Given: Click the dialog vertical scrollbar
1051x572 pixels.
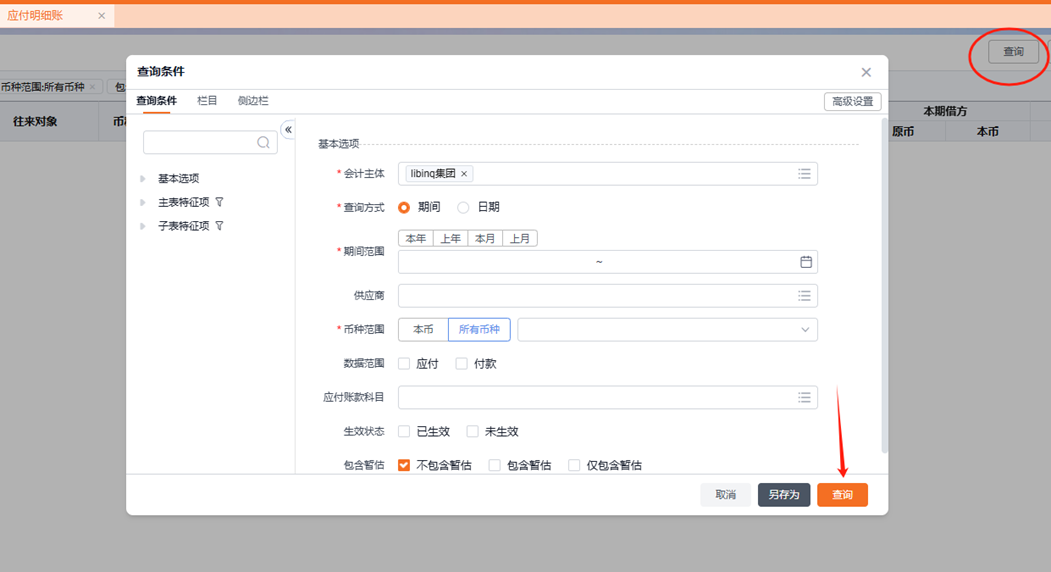Looking at the screenshot, I should pos(885,285).
